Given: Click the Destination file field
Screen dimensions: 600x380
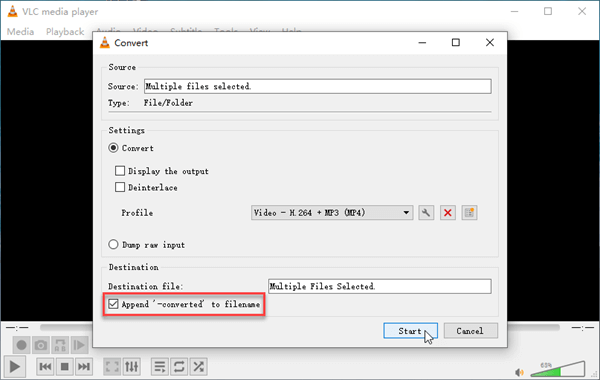Looking at the screenshot, I should [380, 286].
